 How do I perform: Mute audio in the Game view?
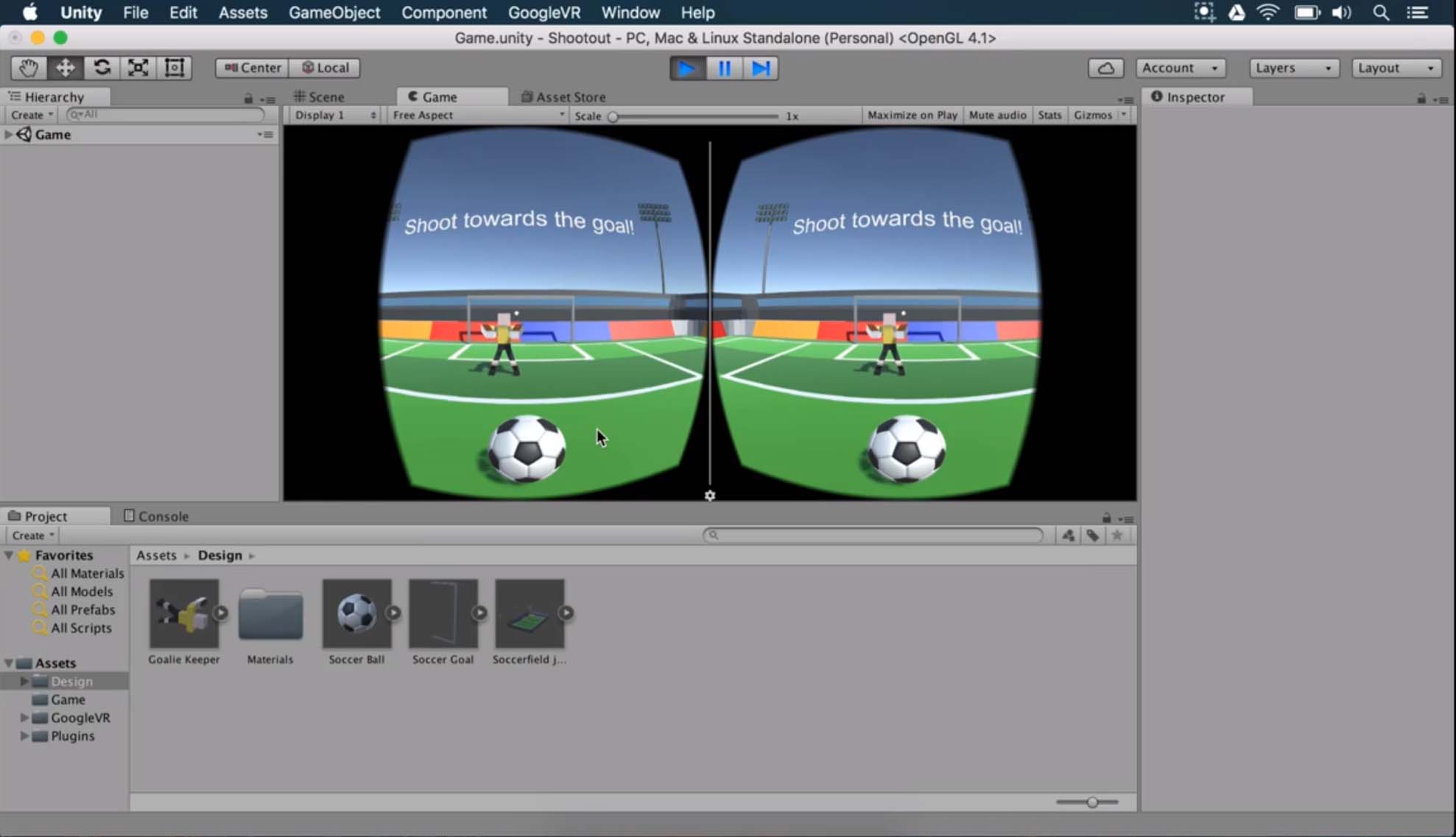pos(997,115)
